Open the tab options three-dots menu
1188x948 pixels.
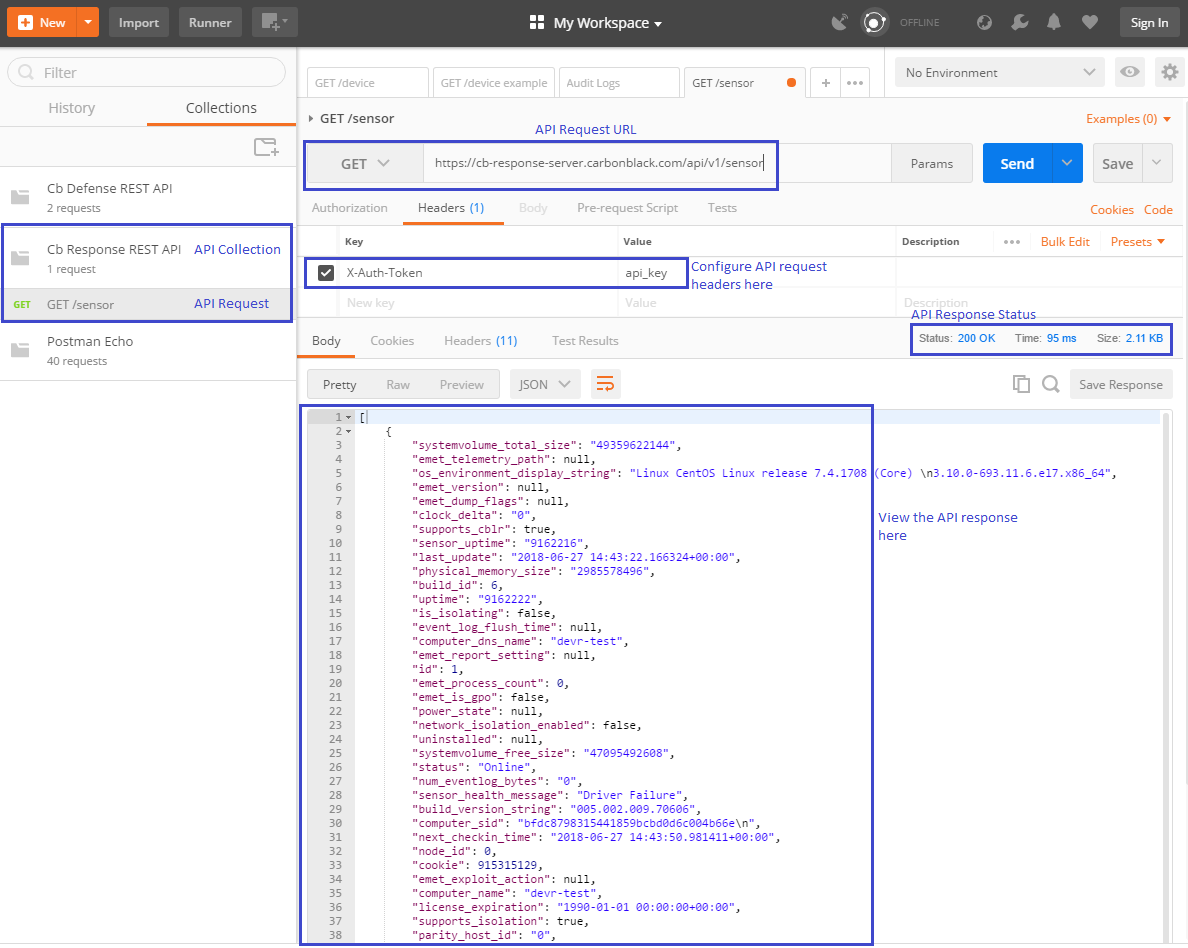(x=855, y=83)
